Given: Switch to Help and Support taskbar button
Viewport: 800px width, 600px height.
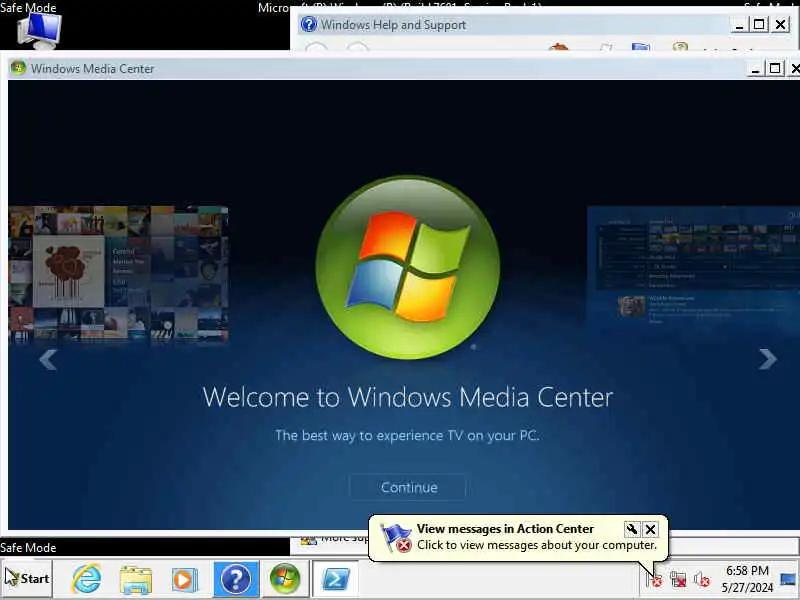Looking at the screenshot, I should pyautogui.click(x=236, y=579).
